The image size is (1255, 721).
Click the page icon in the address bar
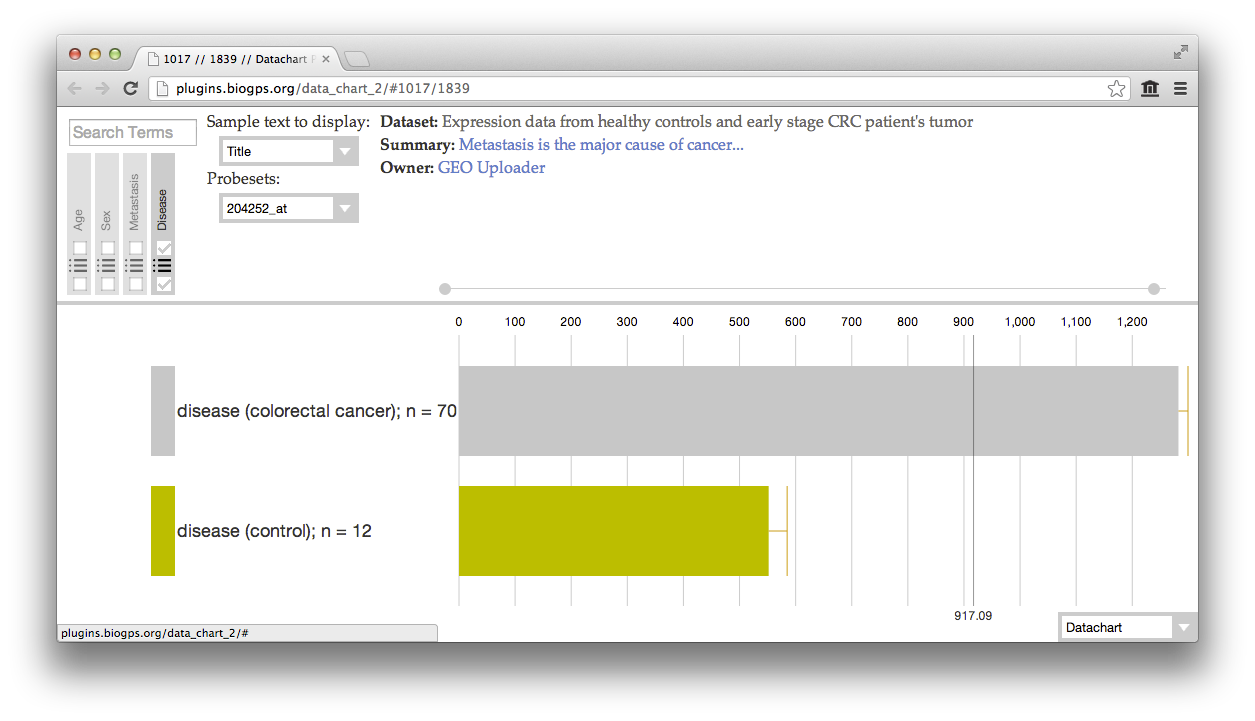pyautogui.click(x=162, y=89)
